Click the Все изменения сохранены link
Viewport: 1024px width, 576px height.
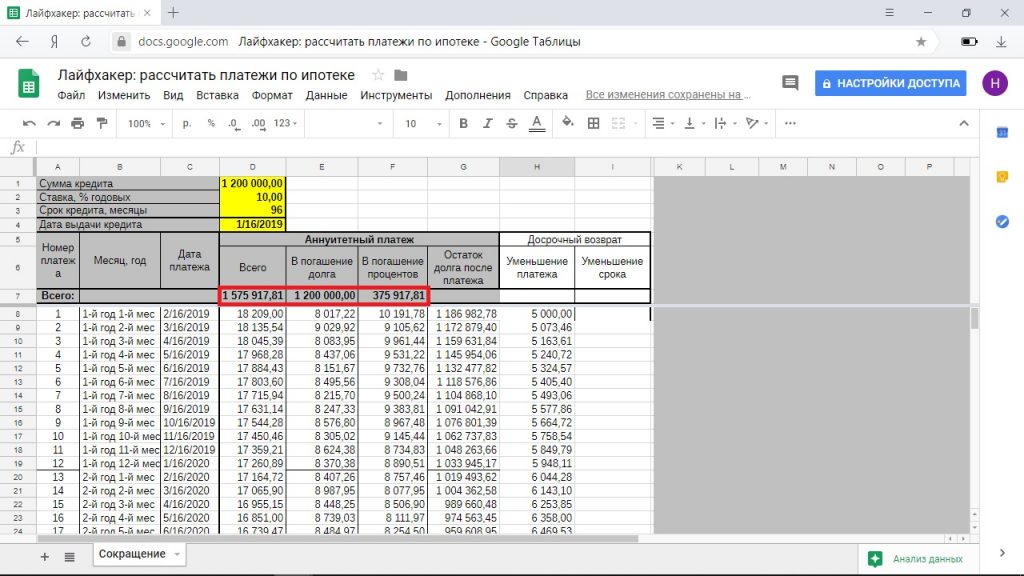(x=668, y=95)
